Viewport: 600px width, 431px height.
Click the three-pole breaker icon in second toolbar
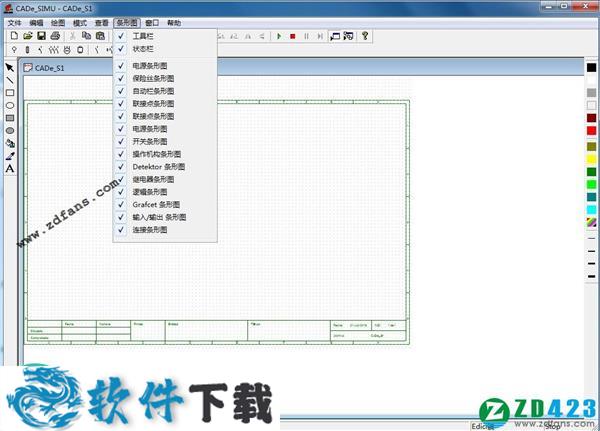[x=54, y=50]
